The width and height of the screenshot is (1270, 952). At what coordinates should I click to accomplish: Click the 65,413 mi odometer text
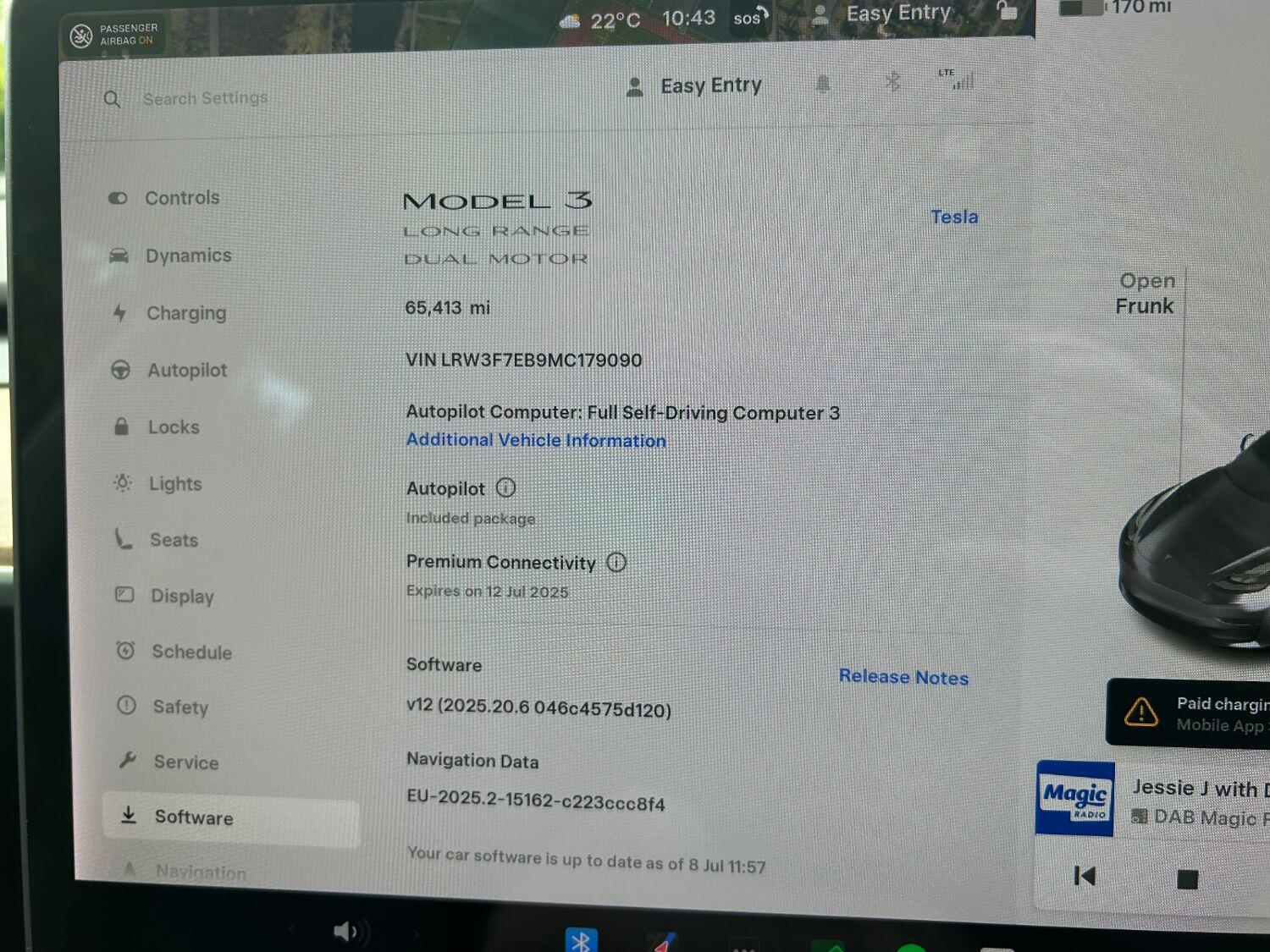coord(447,308)
